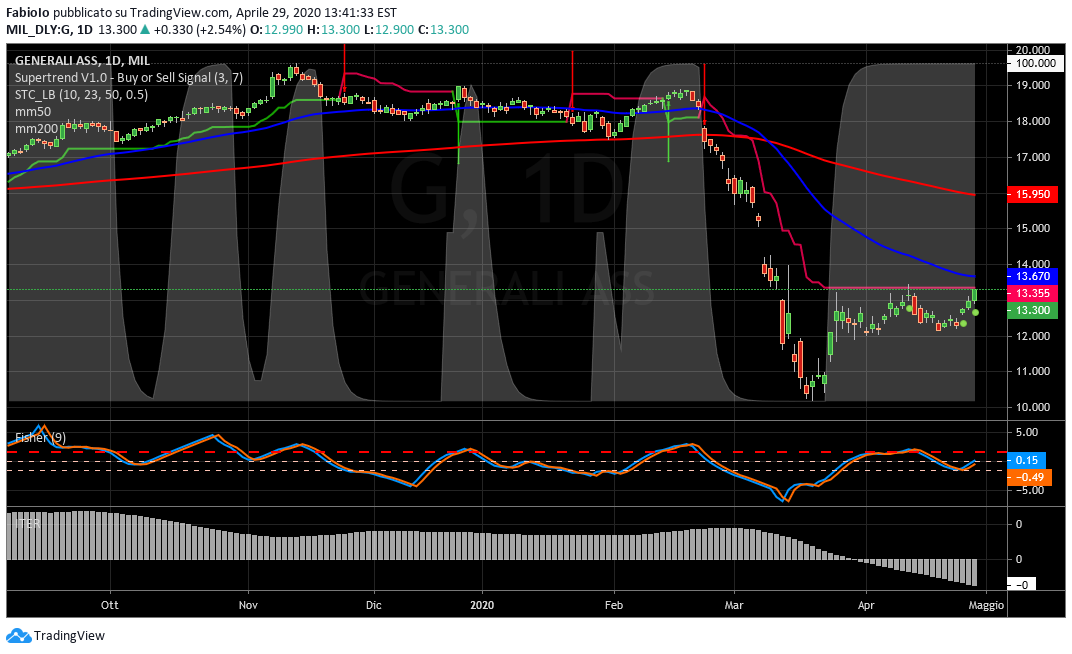1072x654 pixels.
Task: Click the Maggio label on time axis
Action: tap(985, 605)
